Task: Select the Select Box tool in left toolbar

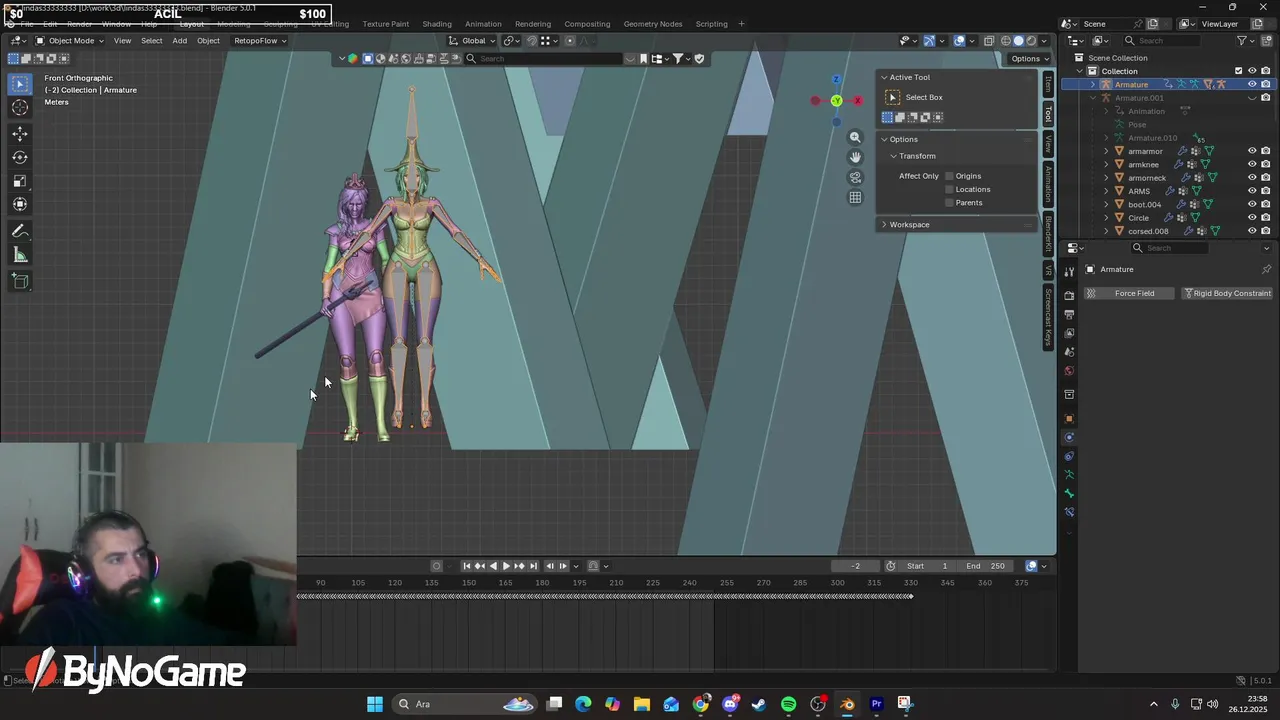Action: pyautogui.click(x=20, y=84)
